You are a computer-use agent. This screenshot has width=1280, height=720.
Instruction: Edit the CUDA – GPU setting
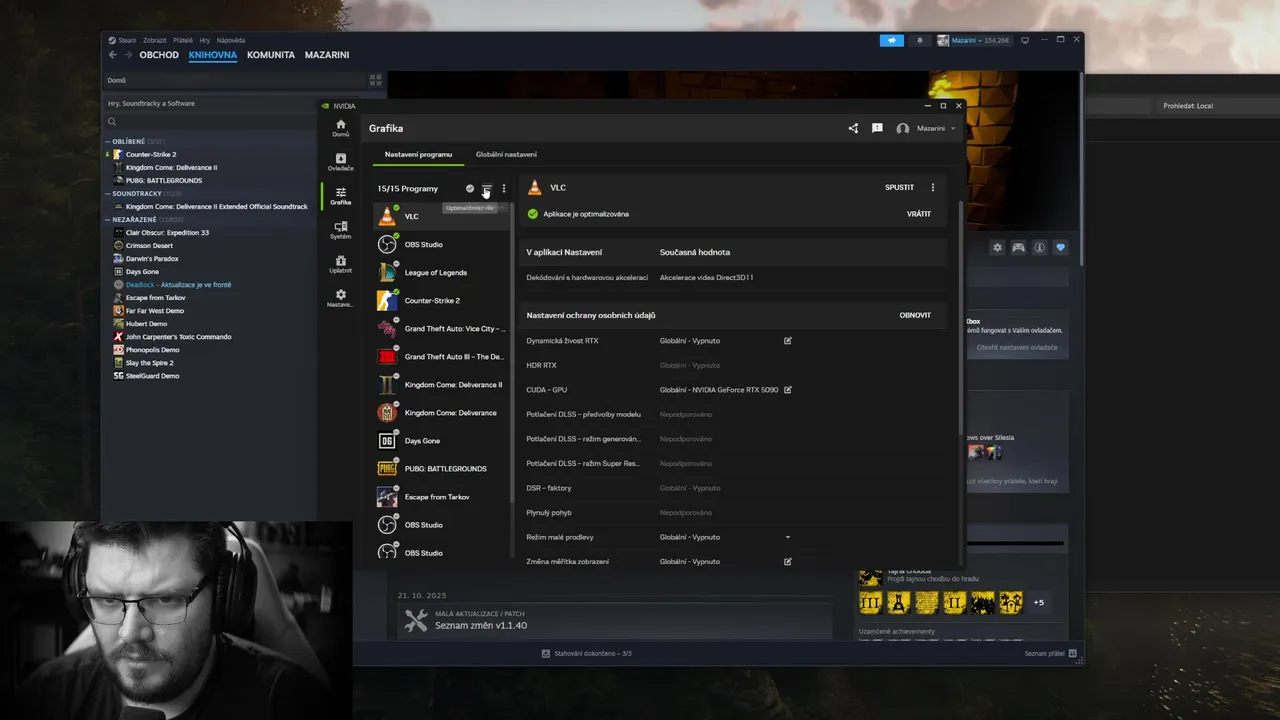pyautogui.click(x=788, y=390)
